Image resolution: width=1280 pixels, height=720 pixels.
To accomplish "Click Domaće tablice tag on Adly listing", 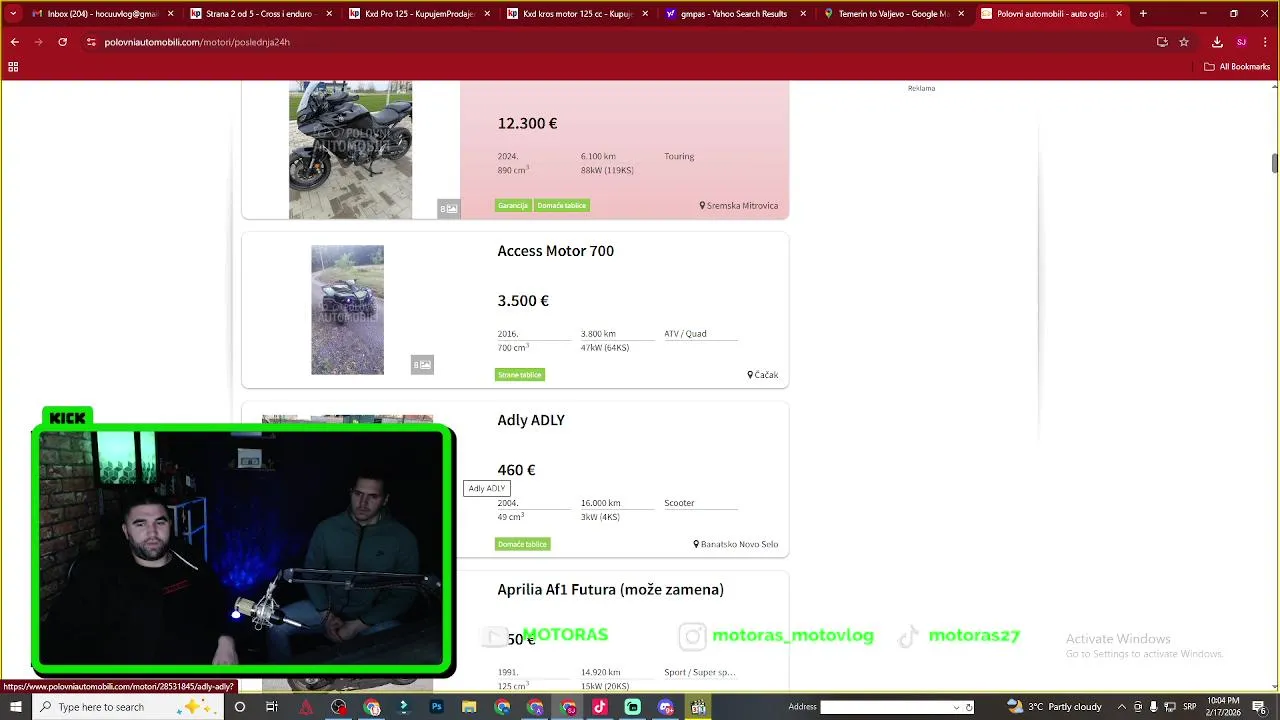I will coord(523,544).
